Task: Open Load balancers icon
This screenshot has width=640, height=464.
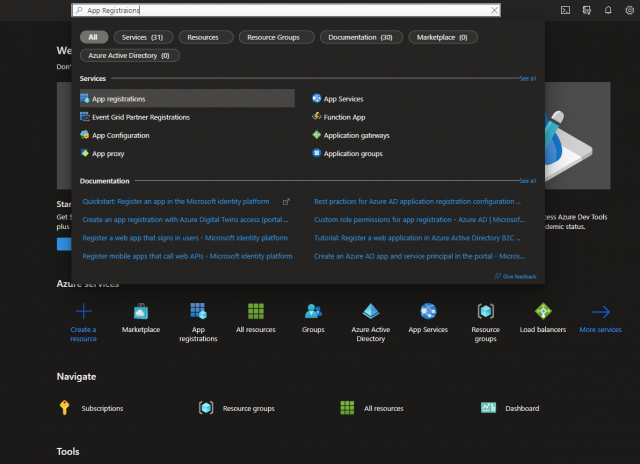Action: point(543,311)
